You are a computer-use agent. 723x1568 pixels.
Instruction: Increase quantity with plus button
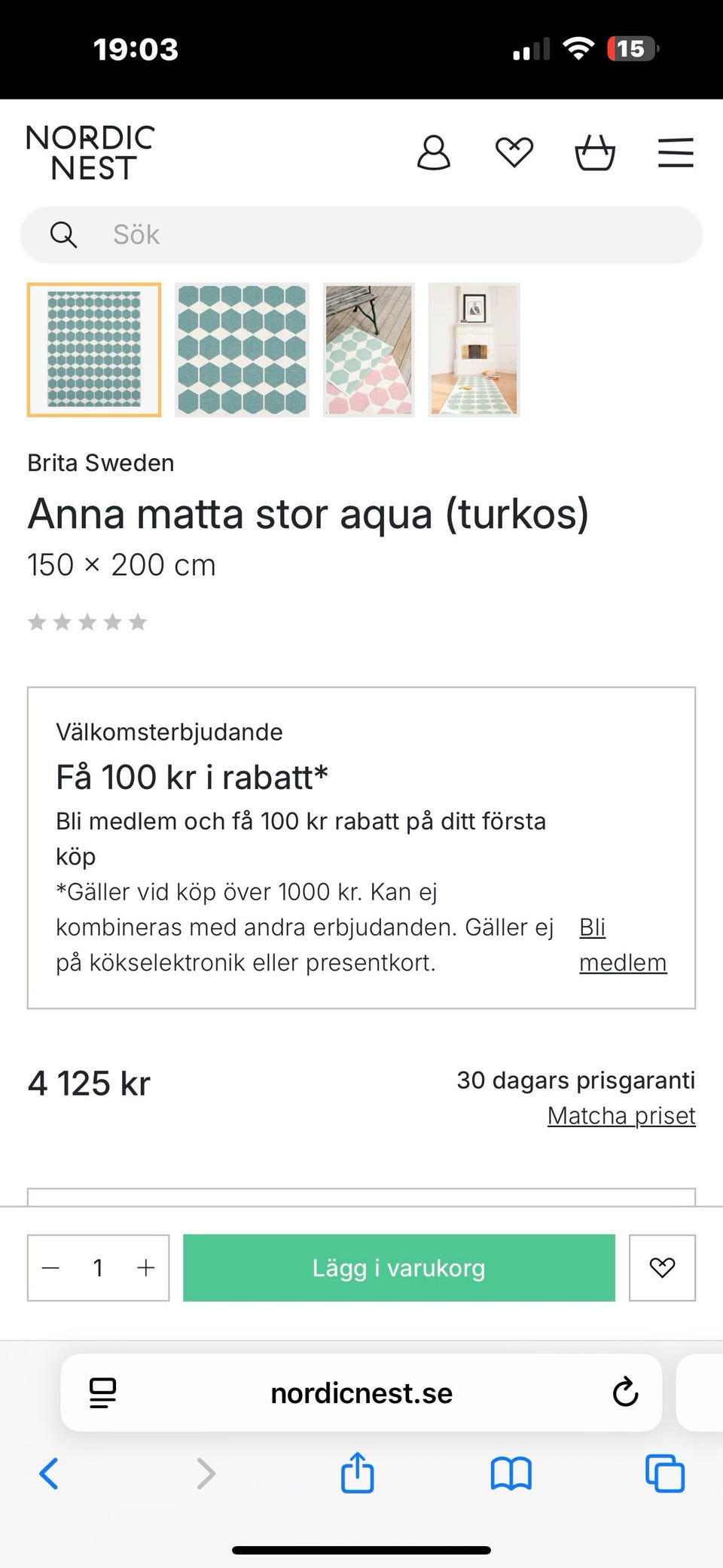tap(145, 1267)
